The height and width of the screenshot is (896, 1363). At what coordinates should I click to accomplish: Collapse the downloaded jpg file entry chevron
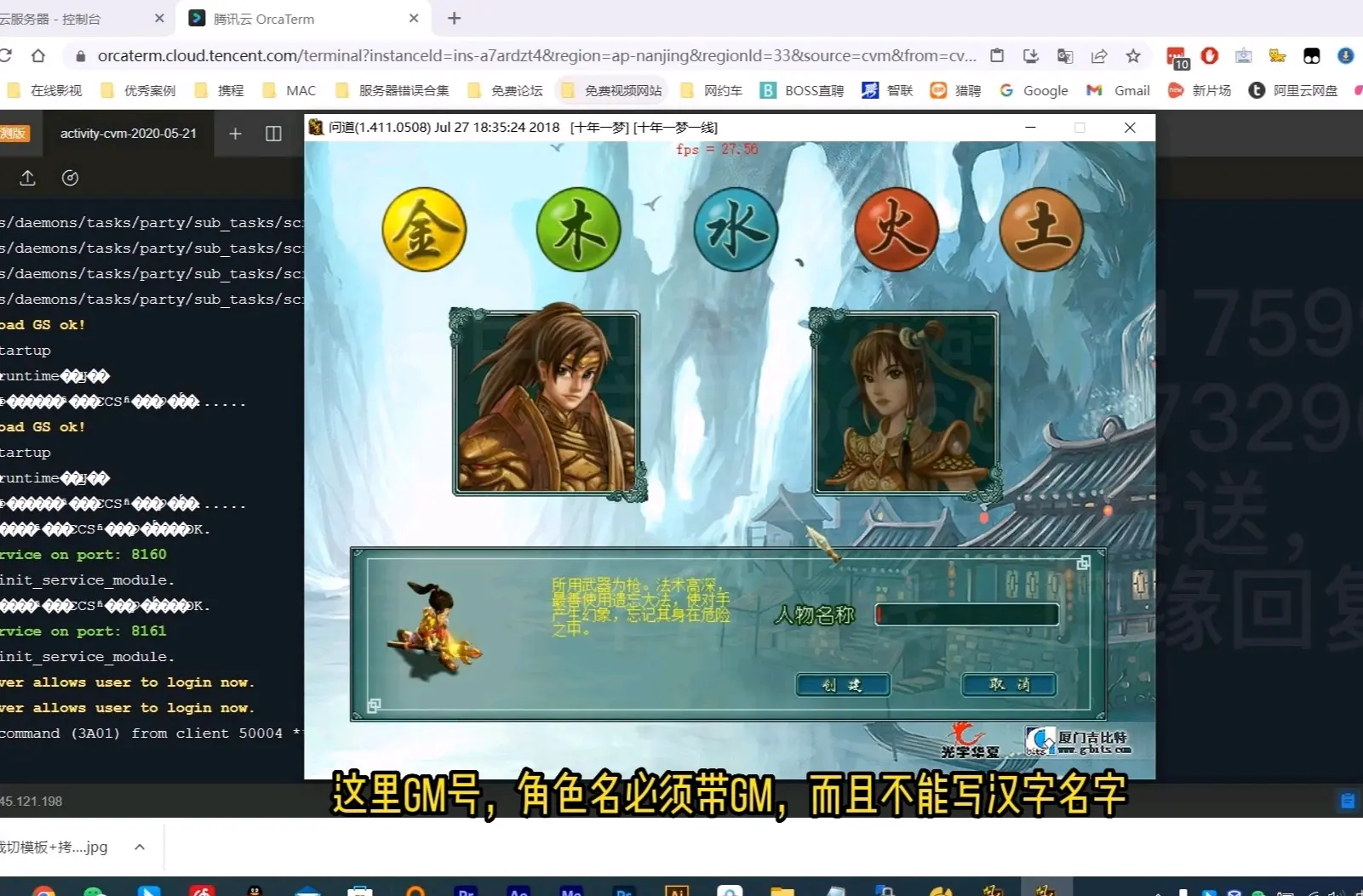pyautogui.click(x=140, y=847)
